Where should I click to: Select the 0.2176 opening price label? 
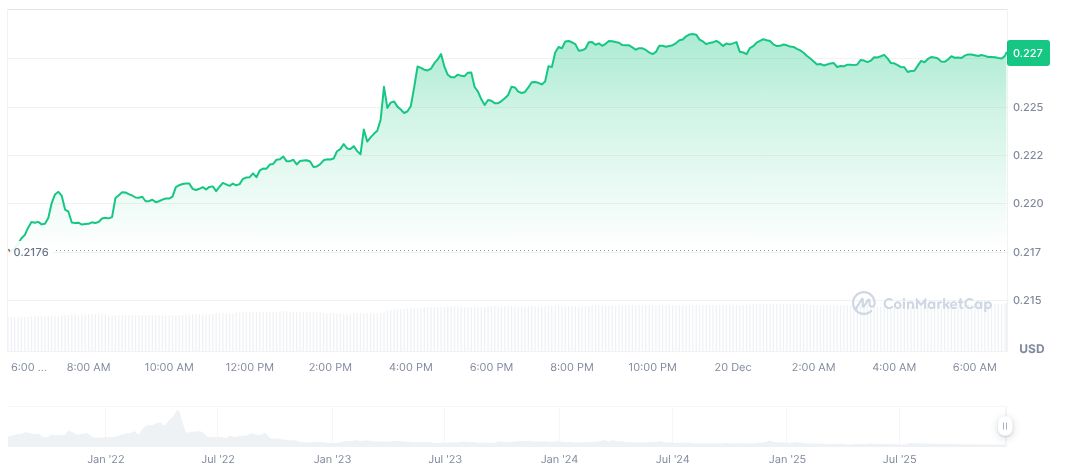pyautogui.click(x=30, y=251)
